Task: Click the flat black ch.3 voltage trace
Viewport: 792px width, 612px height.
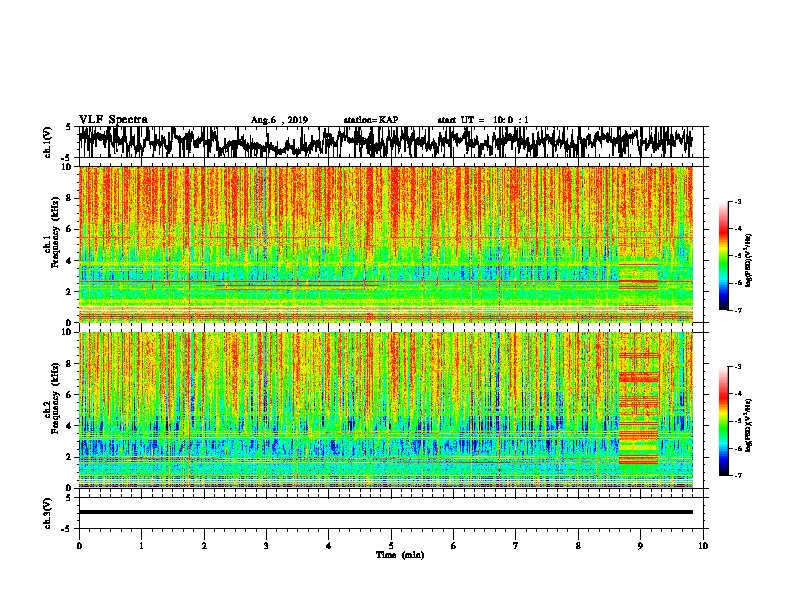Action: (385, 512)
